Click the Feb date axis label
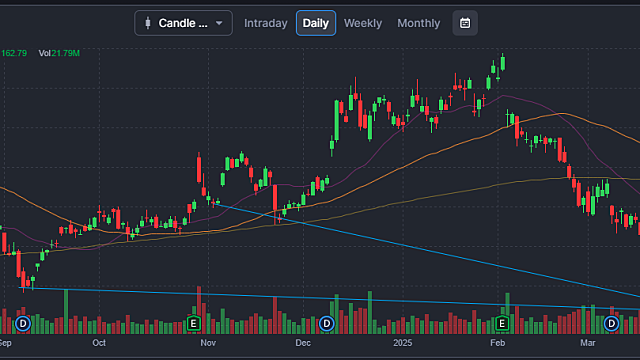Screen dimensions: 640x360 point(498,343)
